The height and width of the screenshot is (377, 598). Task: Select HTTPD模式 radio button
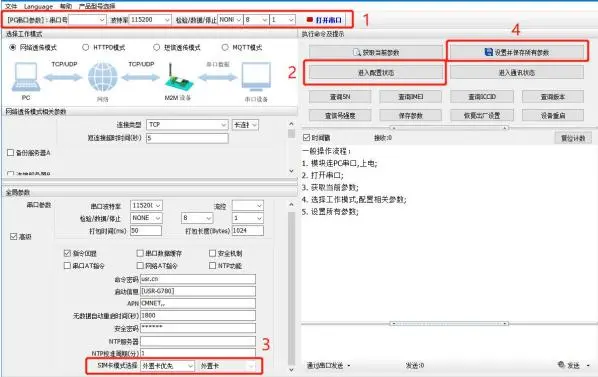[86, 47]
